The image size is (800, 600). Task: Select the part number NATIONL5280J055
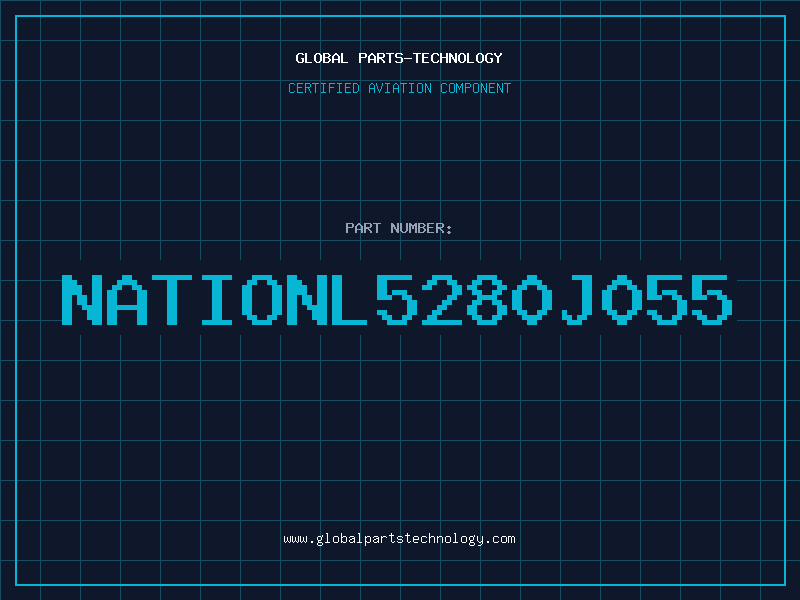pyautogui.click(x=397, y=299)
